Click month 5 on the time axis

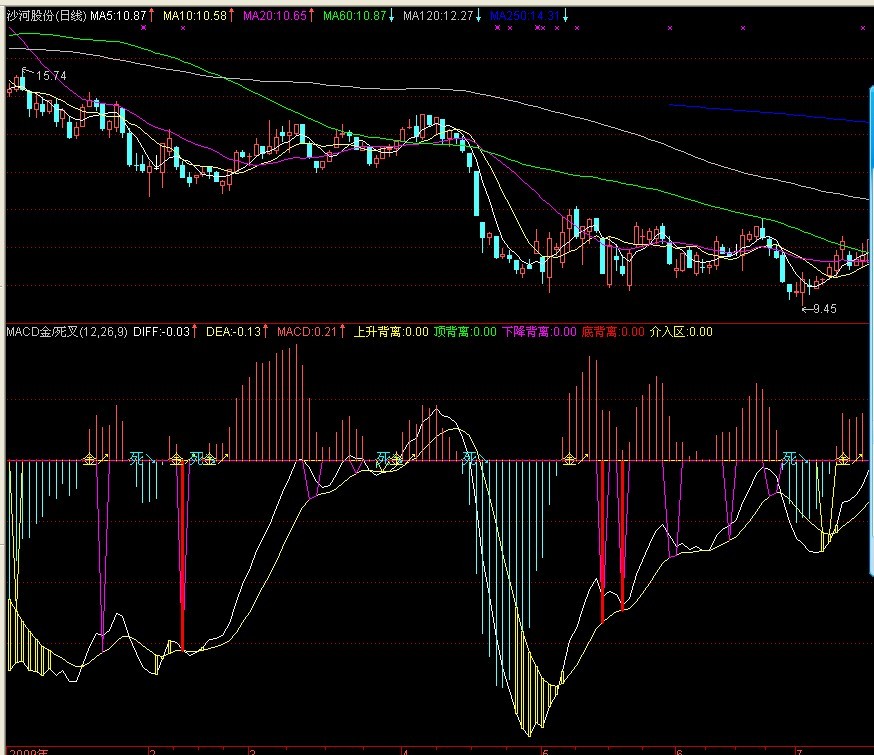[x=546, y=749]
